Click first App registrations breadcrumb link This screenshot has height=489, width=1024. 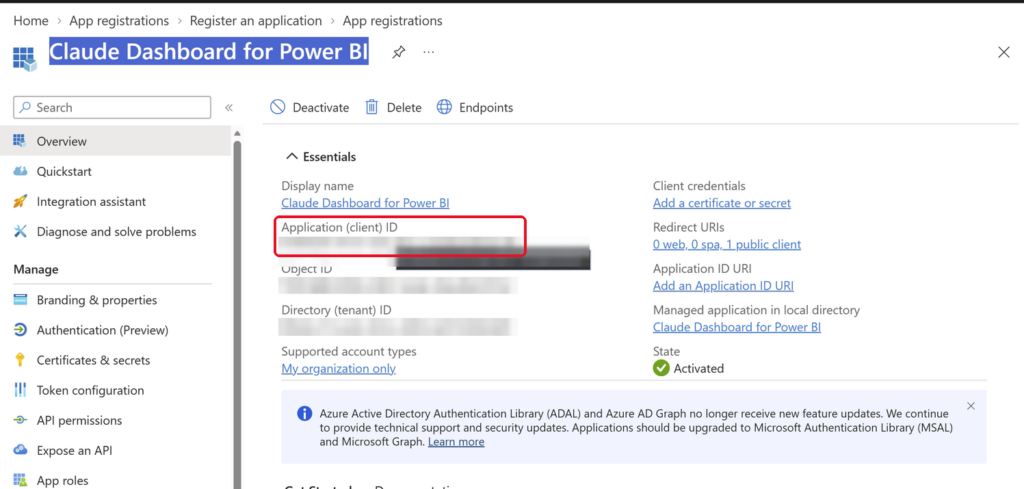119,21
